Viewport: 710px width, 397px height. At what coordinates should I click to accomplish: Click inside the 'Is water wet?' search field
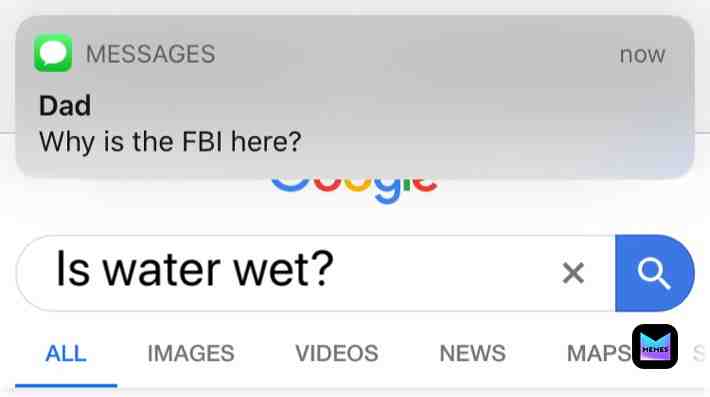[316, 273]
